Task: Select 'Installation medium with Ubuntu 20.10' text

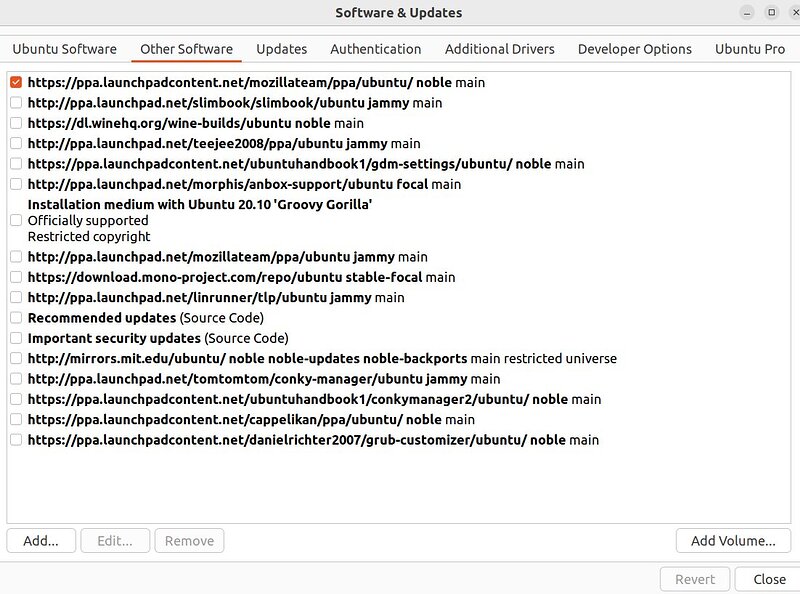Action: click(200, 205)
